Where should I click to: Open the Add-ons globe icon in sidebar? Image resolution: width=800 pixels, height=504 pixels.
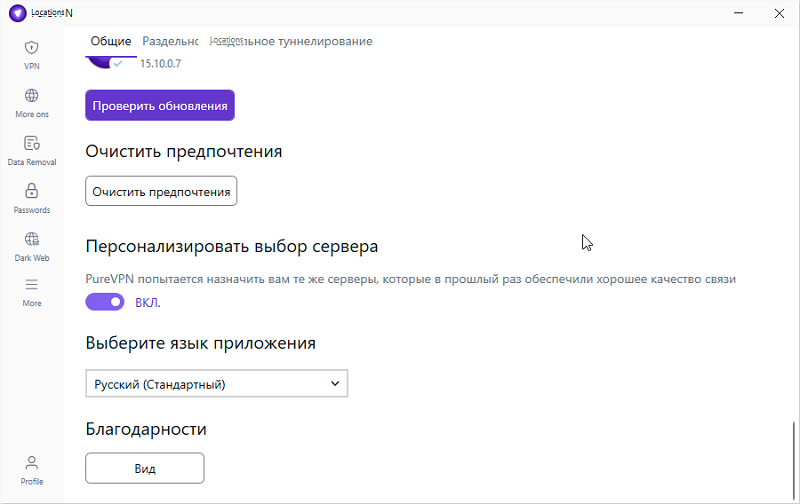31,102
